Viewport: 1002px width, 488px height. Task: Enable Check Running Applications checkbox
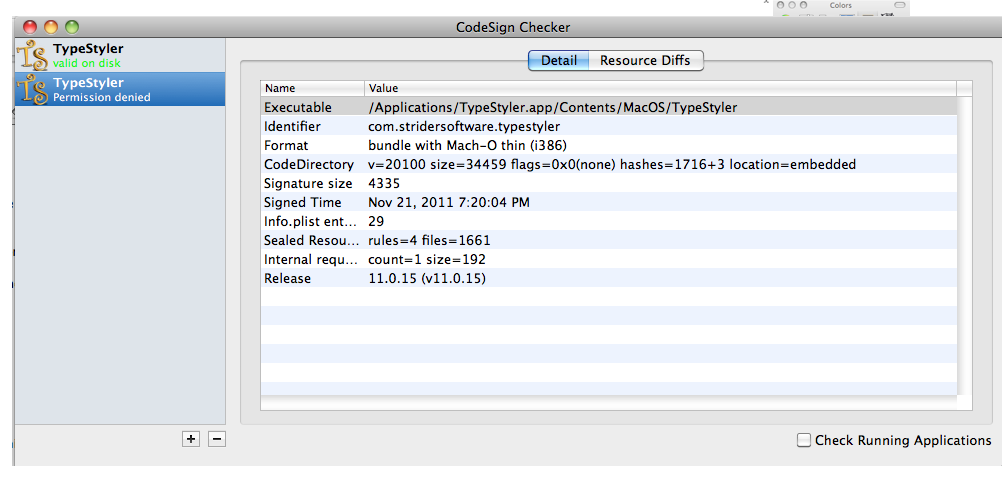pos(804,440)
